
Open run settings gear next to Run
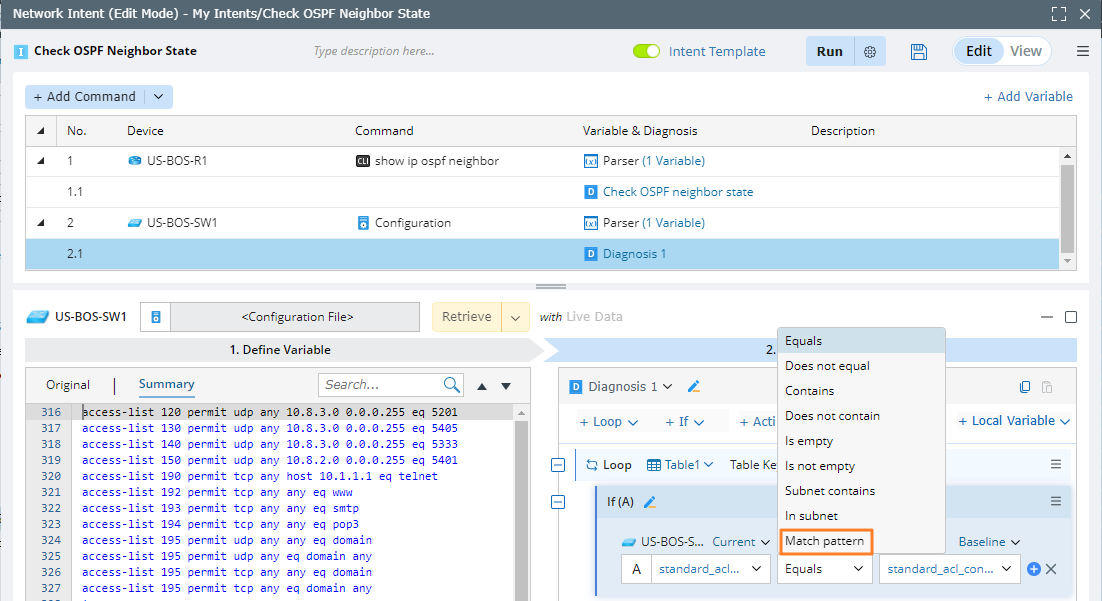click(x=870, y=52)
